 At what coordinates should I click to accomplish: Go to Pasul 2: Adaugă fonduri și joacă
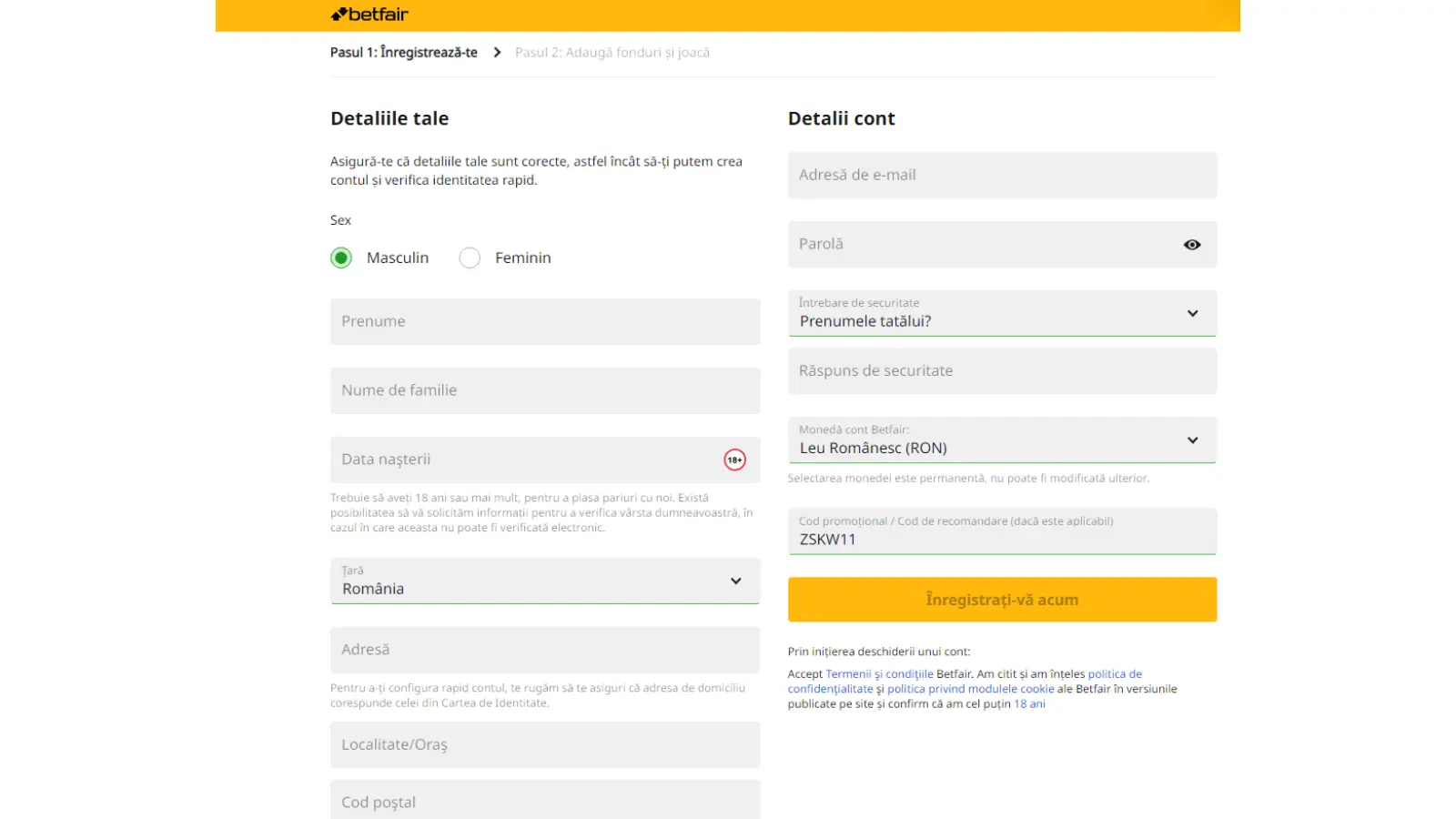[x=612, y=53]
